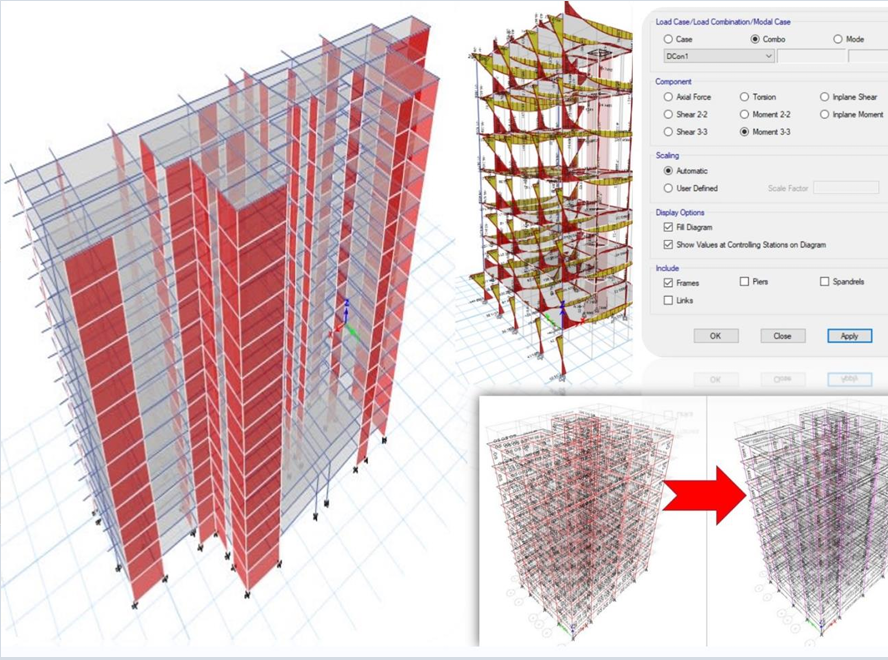888x660 pixels.
Task: Choose the Inplane Shear component
Action: (825, 97)
